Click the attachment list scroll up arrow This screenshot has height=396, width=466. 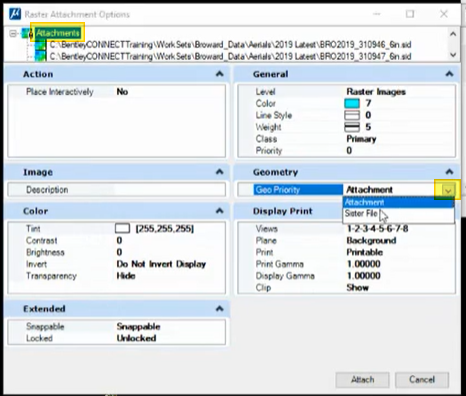(453, 34)
